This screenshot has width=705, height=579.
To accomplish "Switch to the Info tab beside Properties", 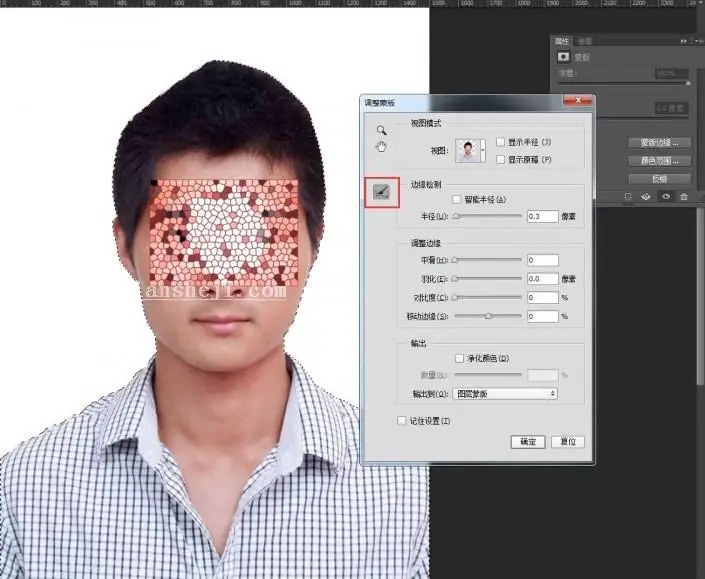I will pyautogui.click(x=585, y=41).
